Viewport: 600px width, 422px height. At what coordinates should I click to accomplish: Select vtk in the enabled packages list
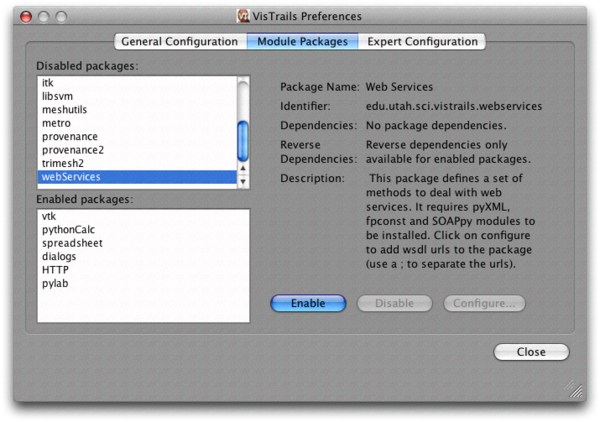click(x=49, y=216)
